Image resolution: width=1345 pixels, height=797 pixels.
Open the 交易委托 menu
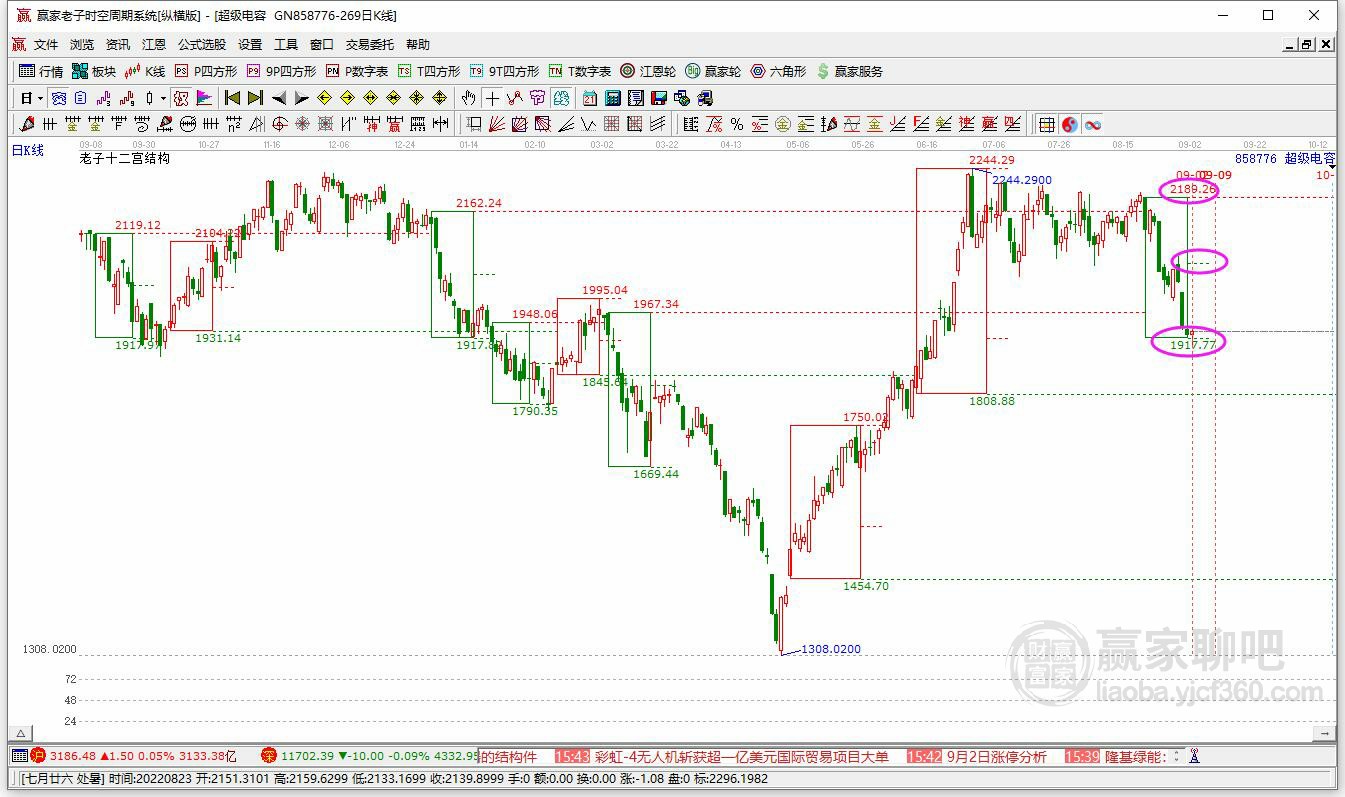pyautogui.click(x=370, y=45)
